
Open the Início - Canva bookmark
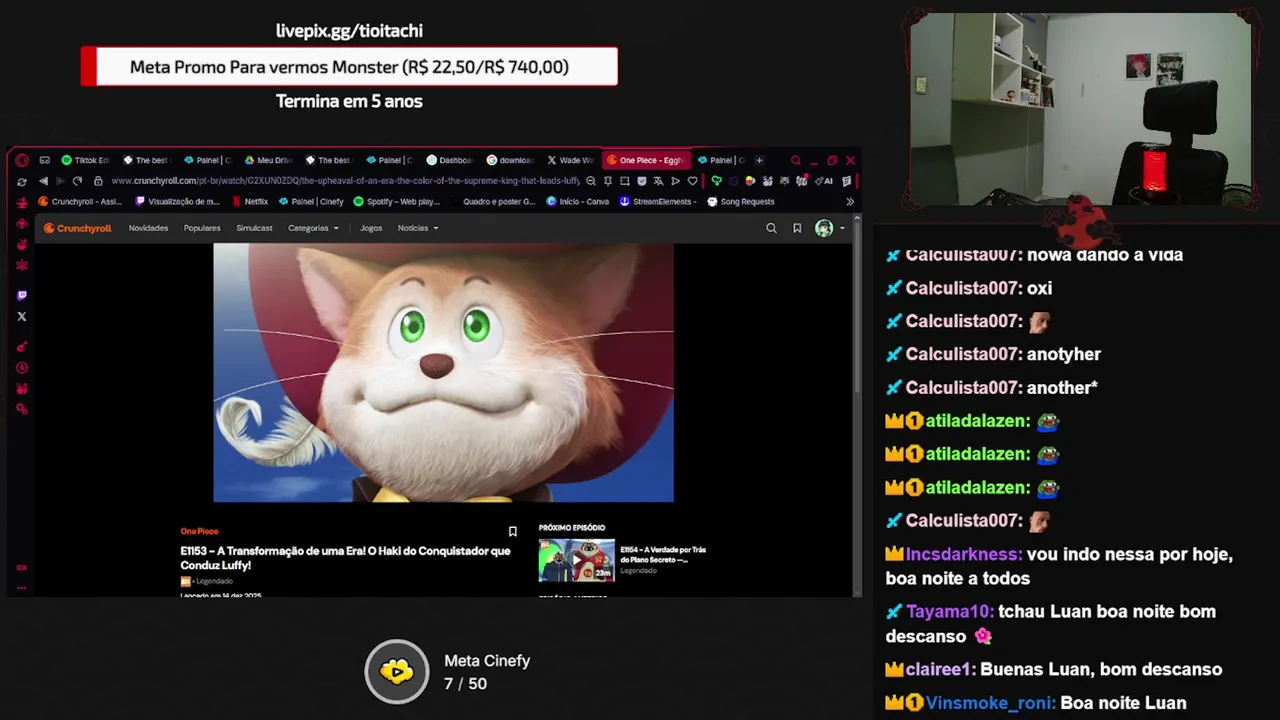[x=578, y=201]
